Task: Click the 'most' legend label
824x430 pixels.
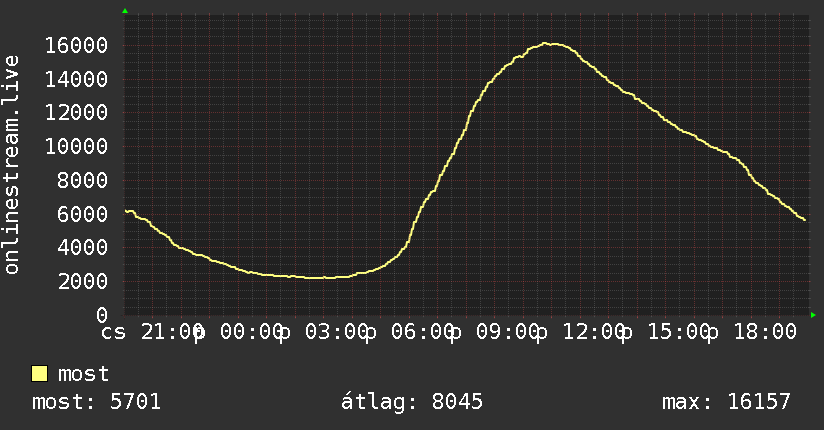Action: point(83,374)
